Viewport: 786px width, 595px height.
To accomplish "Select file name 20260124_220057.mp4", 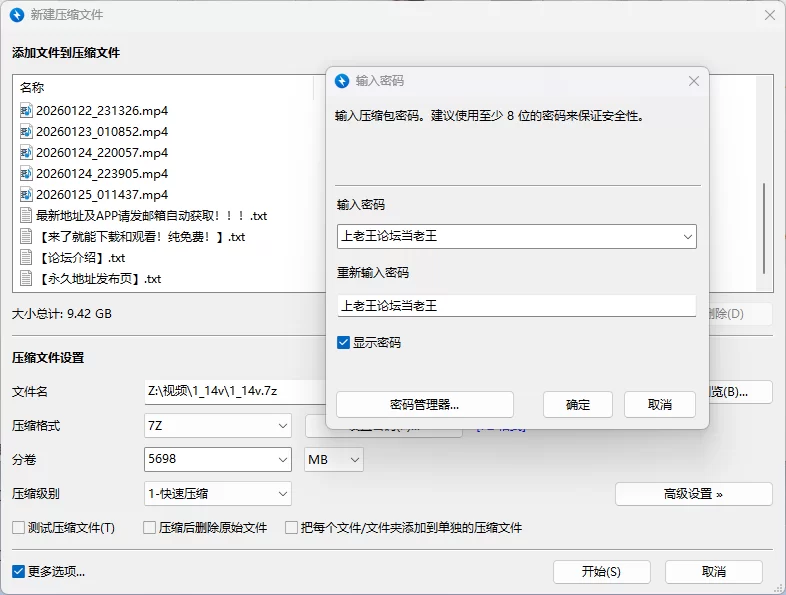I will [102, 152].
